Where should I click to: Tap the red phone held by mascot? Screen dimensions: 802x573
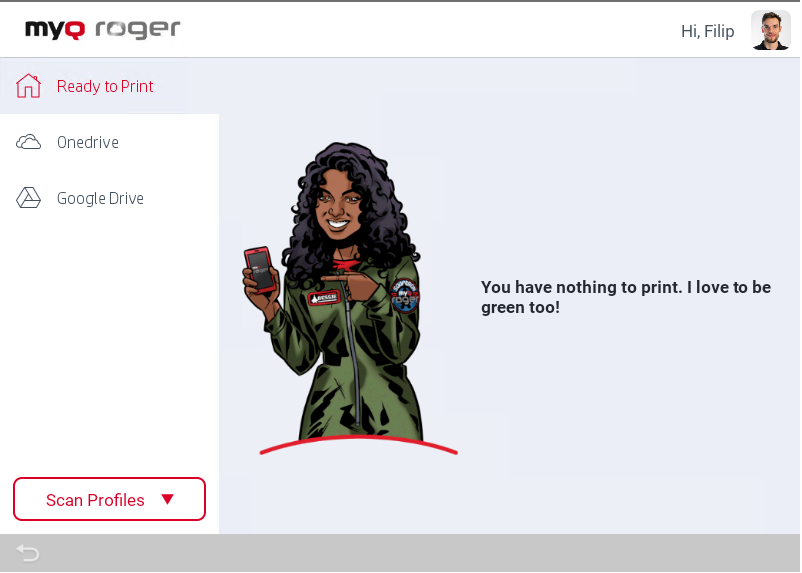point(260,270)
